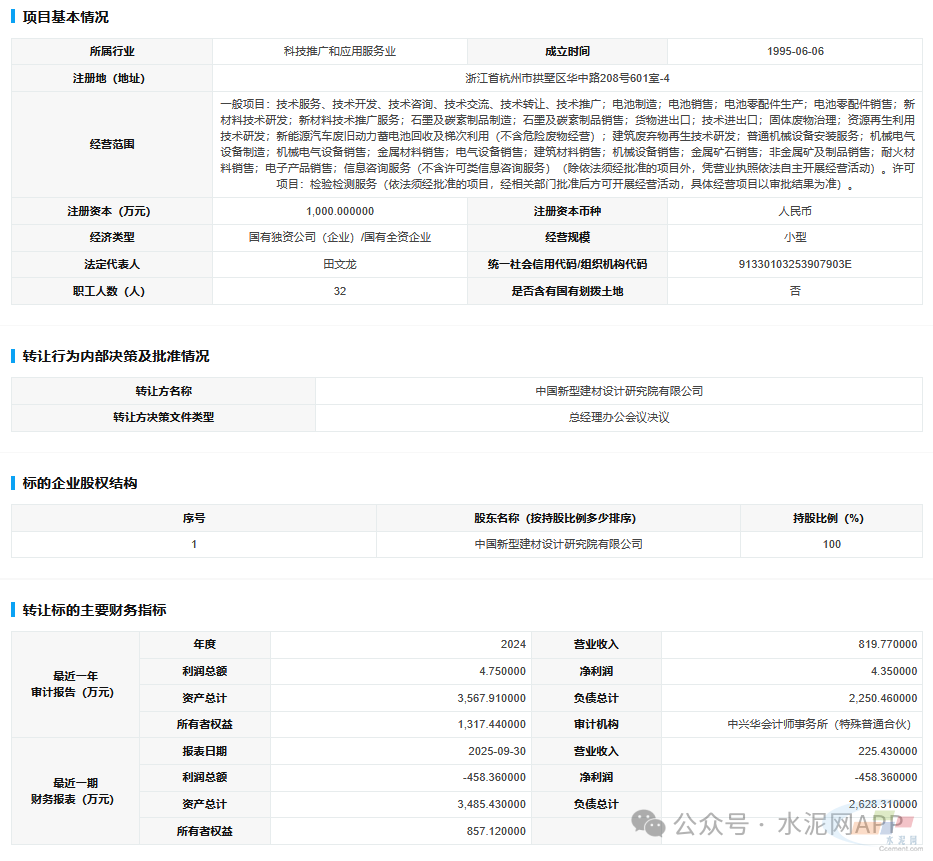Click the report date 2025-09-30
The height and width of the screenshot is (861, 933).
tap(495, 751)
